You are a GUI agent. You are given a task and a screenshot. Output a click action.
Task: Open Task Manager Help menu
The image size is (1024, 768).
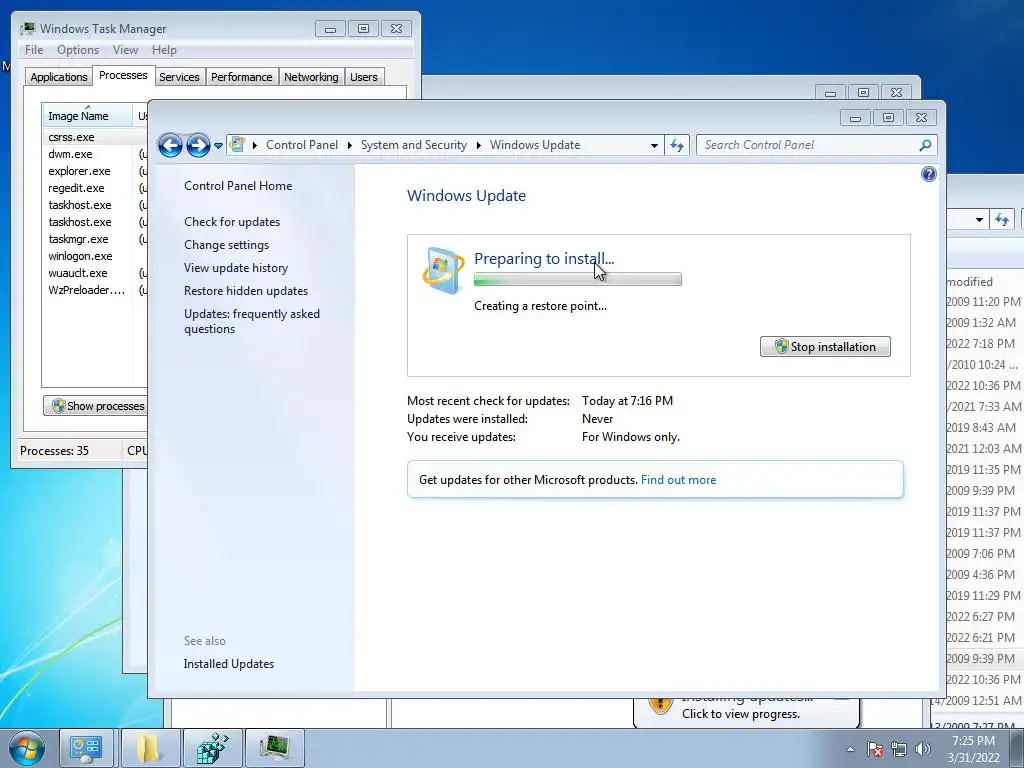point(164,50)
